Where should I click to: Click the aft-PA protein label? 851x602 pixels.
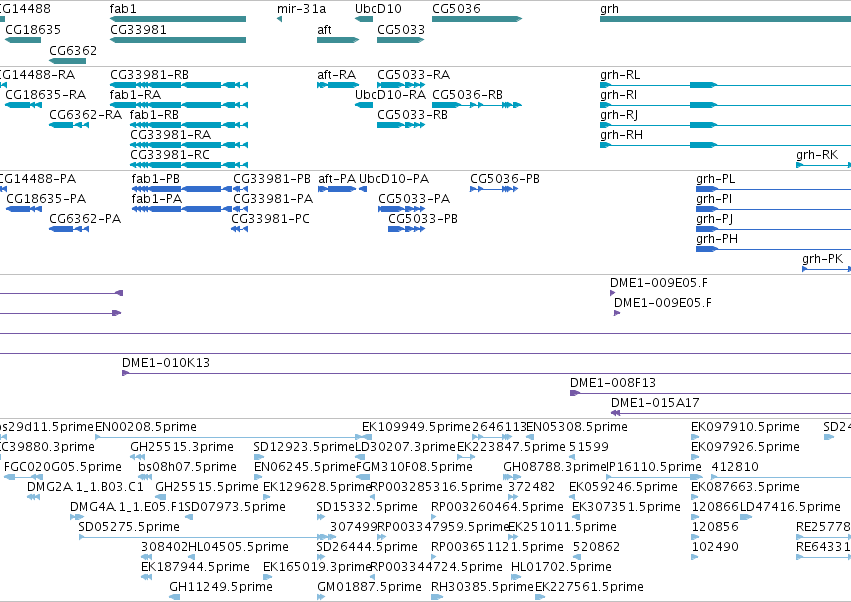337,179
